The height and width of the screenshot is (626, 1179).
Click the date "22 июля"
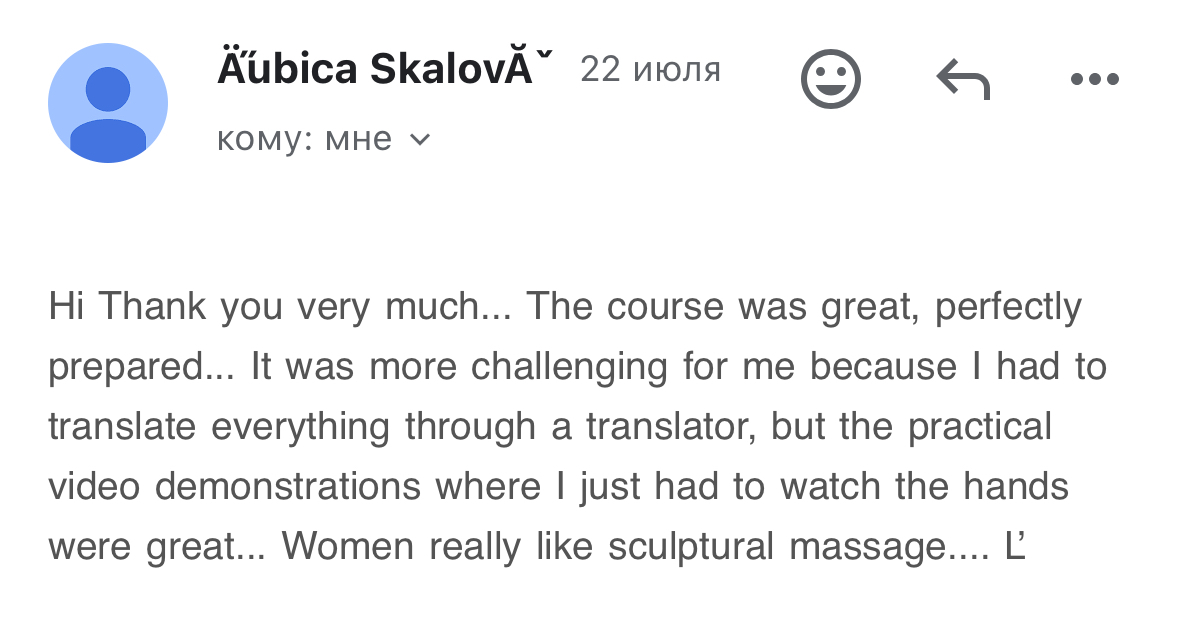[x=650, y=69]
